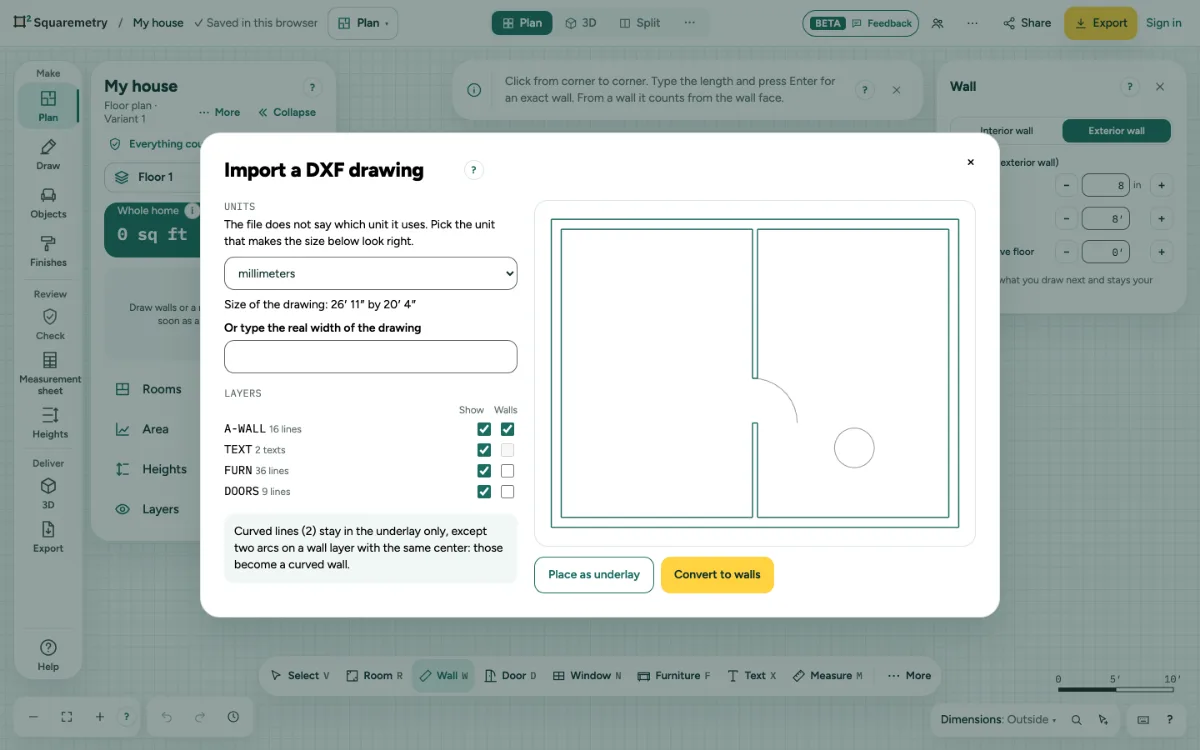
Task: Open Heights in the Review sidebar section
Action: [50, 423]
